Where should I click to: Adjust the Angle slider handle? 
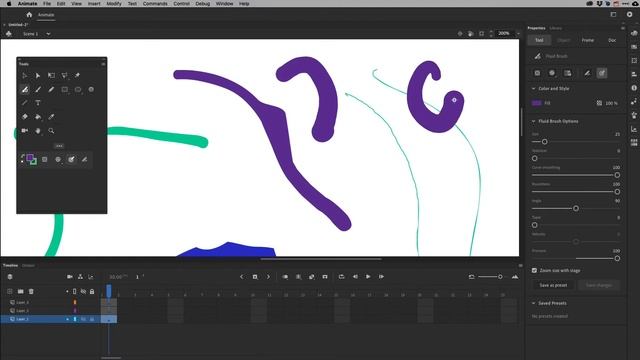click(x=576, y=208)
